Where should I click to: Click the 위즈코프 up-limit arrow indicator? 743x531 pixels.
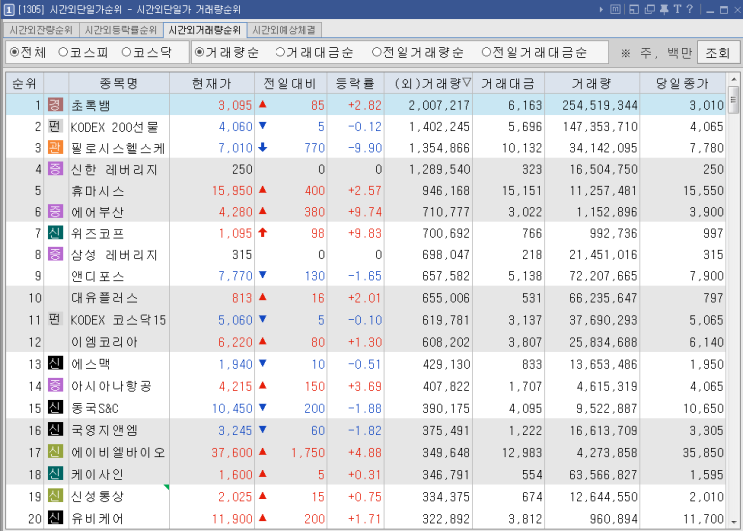pyautogui.click(x=263, y=232)
